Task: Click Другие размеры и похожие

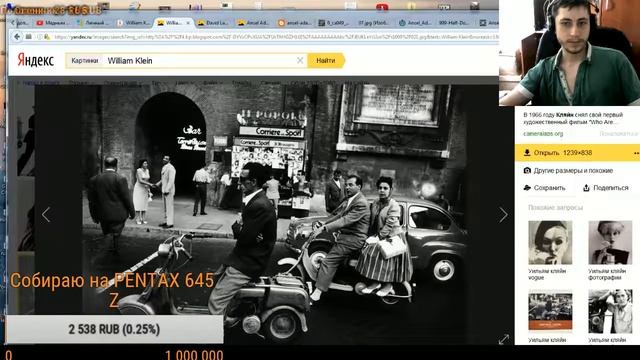Action: [x=573, y=171]
